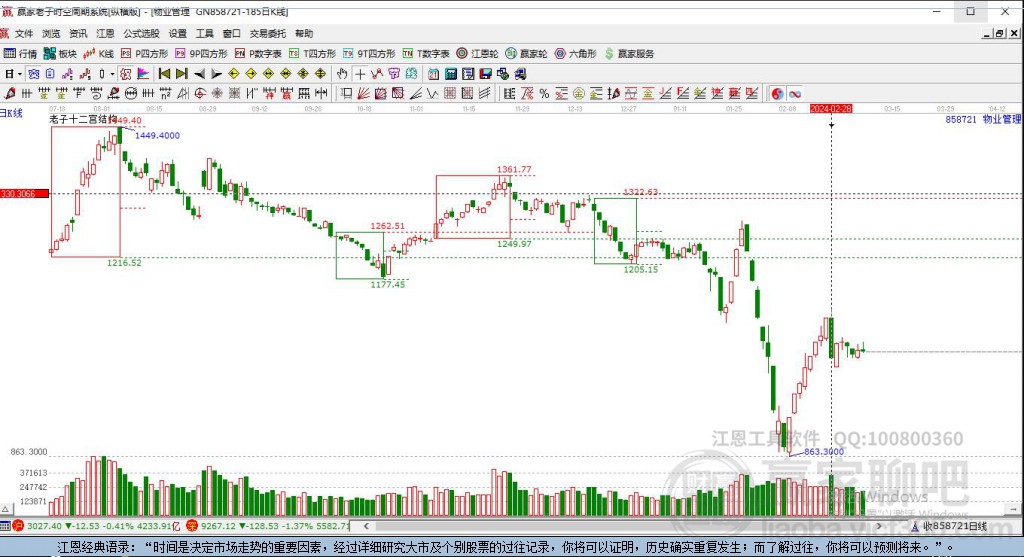Click the save floppy disk icon
This screenshot has width=1024, height=557.
click(x=485, y=74)
